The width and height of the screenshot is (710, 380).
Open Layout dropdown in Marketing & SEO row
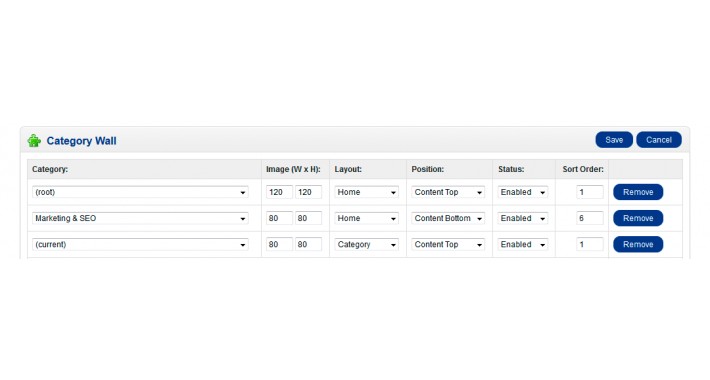[367, 218]
